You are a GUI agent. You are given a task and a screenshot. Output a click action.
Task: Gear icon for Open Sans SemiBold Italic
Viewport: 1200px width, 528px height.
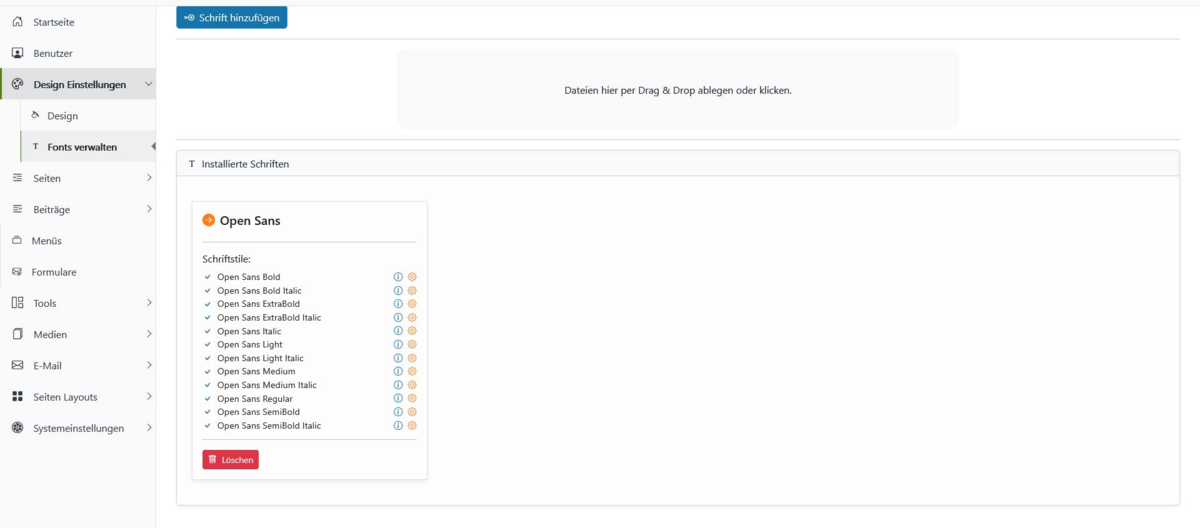pyautogui.click(x=412, y=425)
